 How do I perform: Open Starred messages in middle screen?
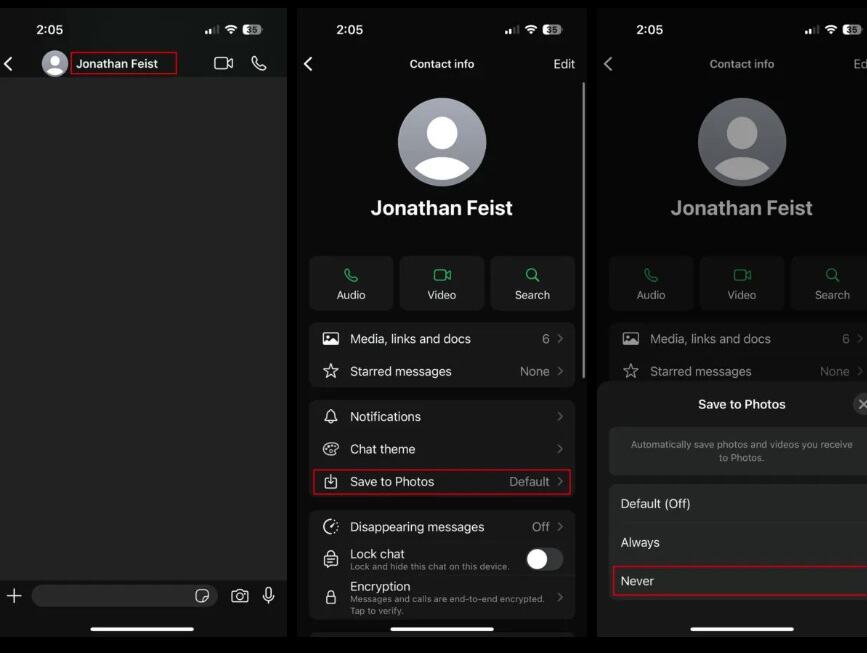(442, 371)
